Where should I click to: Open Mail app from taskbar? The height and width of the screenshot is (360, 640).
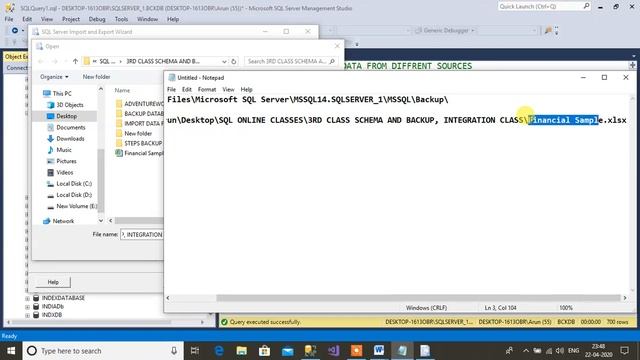click(x=287, y=351)
